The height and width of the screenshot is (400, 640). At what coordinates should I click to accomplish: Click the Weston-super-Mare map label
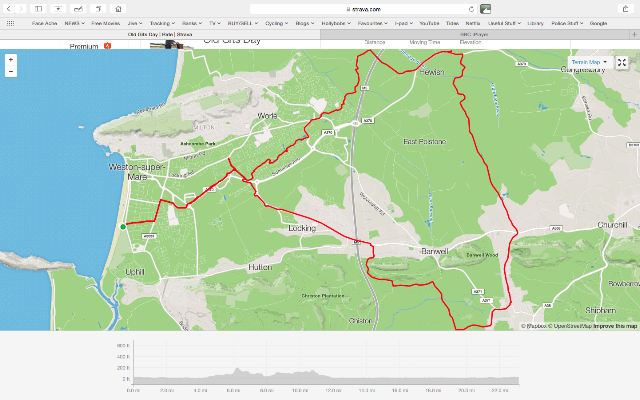[x=136, y=172]
